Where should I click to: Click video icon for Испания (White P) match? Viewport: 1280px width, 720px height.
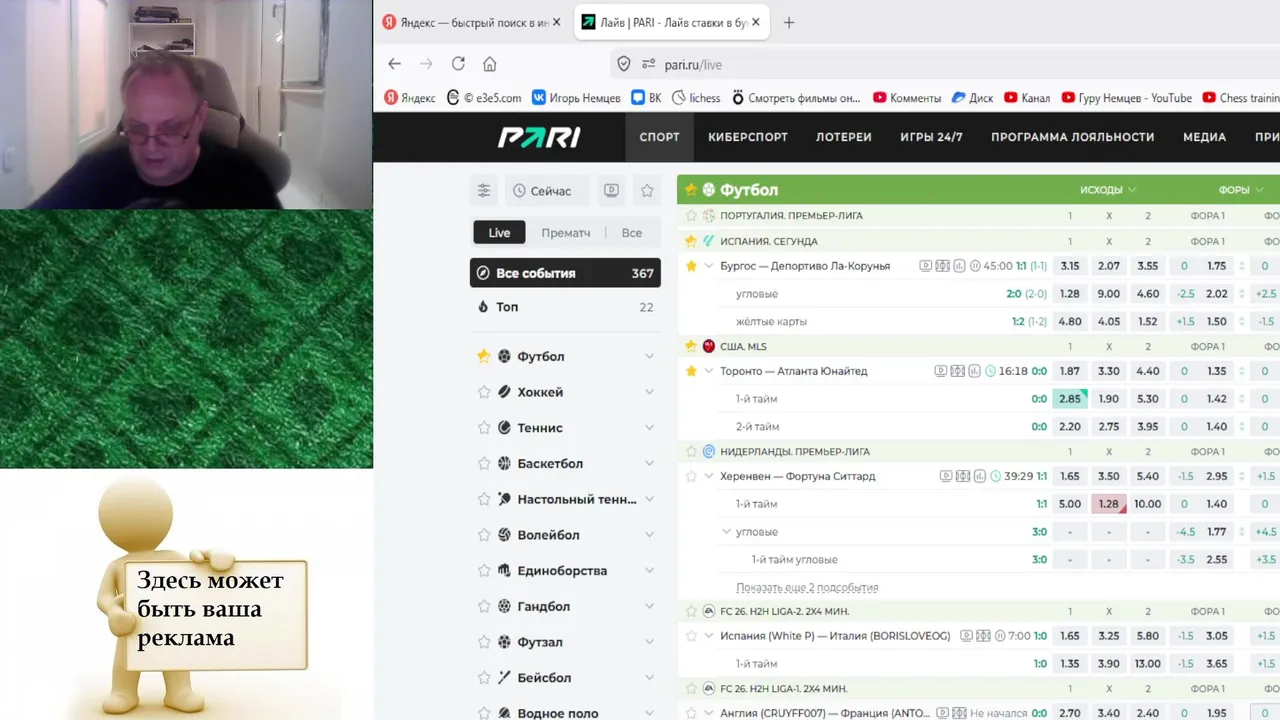(x=966, y=635)
